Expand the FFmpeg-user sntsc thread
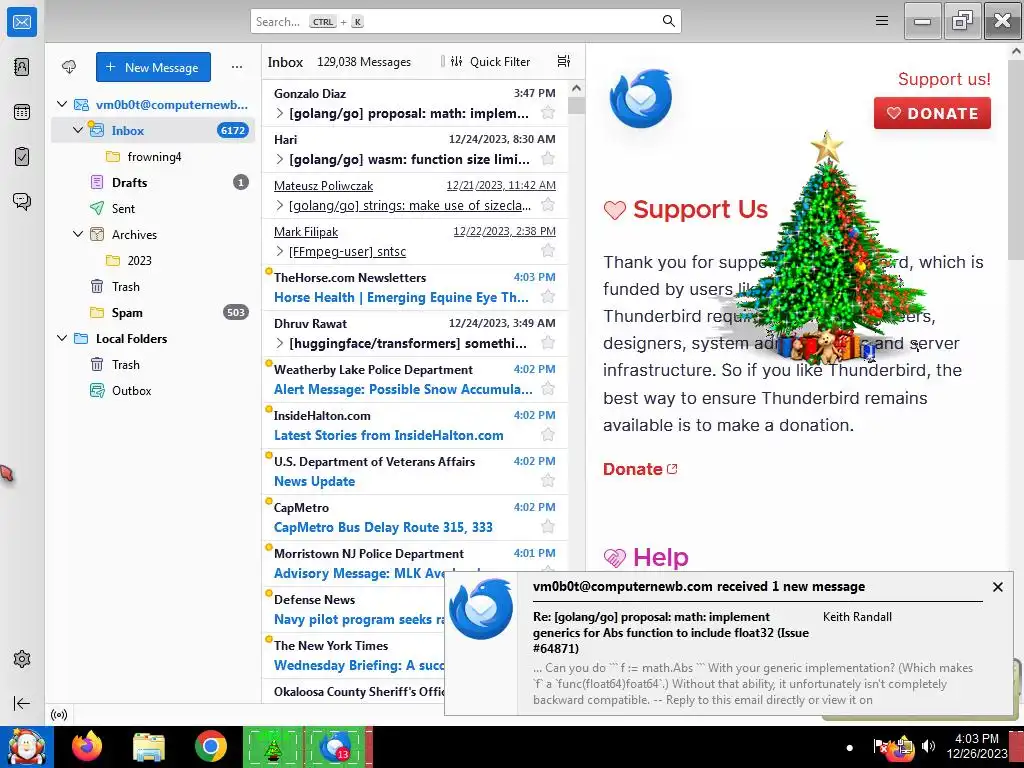The image size is (1024, 768). [x=280, y=251]
